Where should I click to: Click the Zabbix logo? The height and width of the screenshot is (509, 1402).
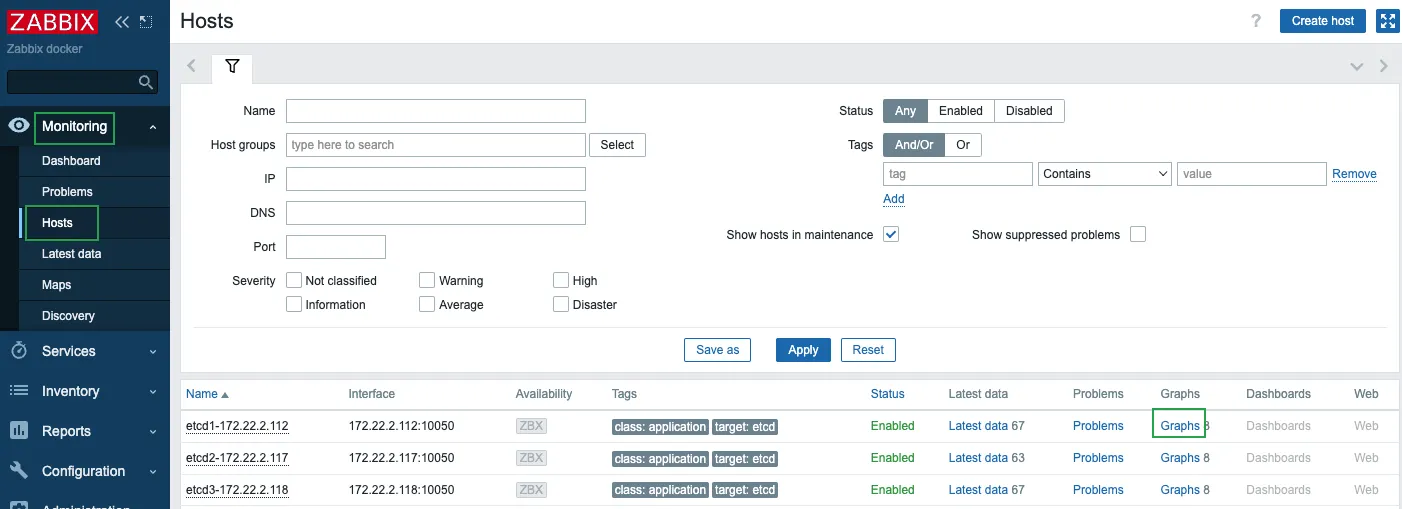(x=52, y=21)
